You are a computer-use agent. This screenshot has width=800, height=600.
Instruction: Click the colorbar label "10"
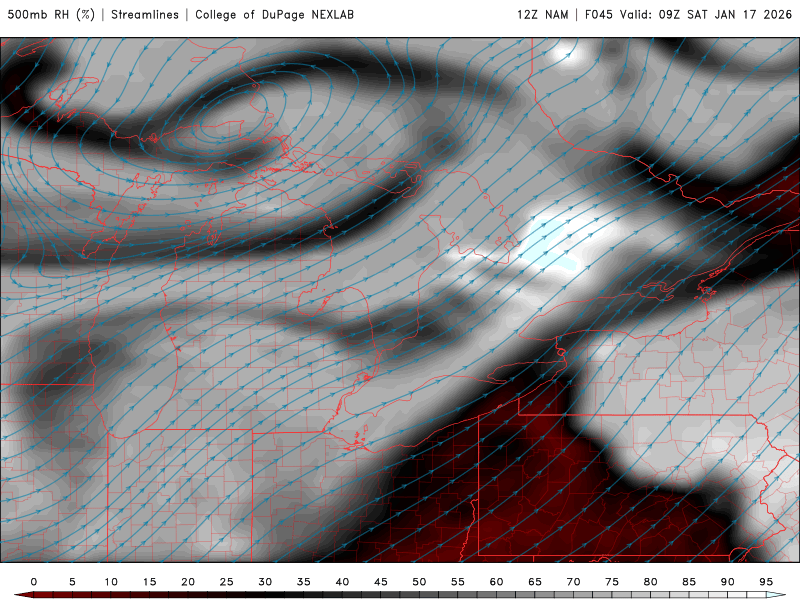[111, 582]
